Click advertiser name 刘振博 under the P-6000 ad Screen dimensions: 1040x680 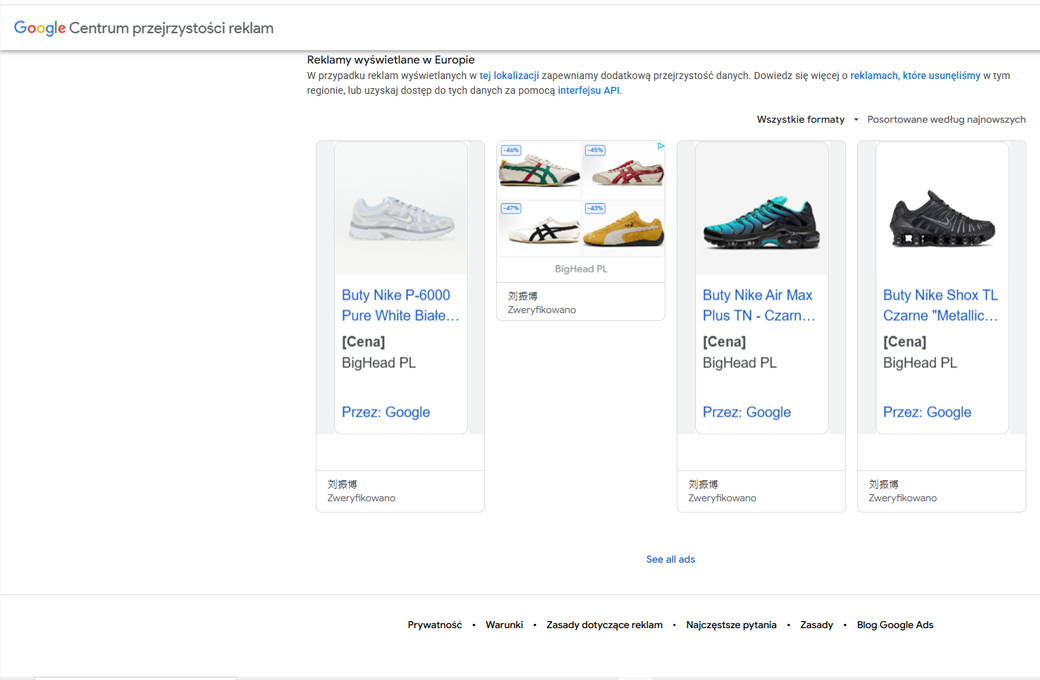(x=342, y=484)
